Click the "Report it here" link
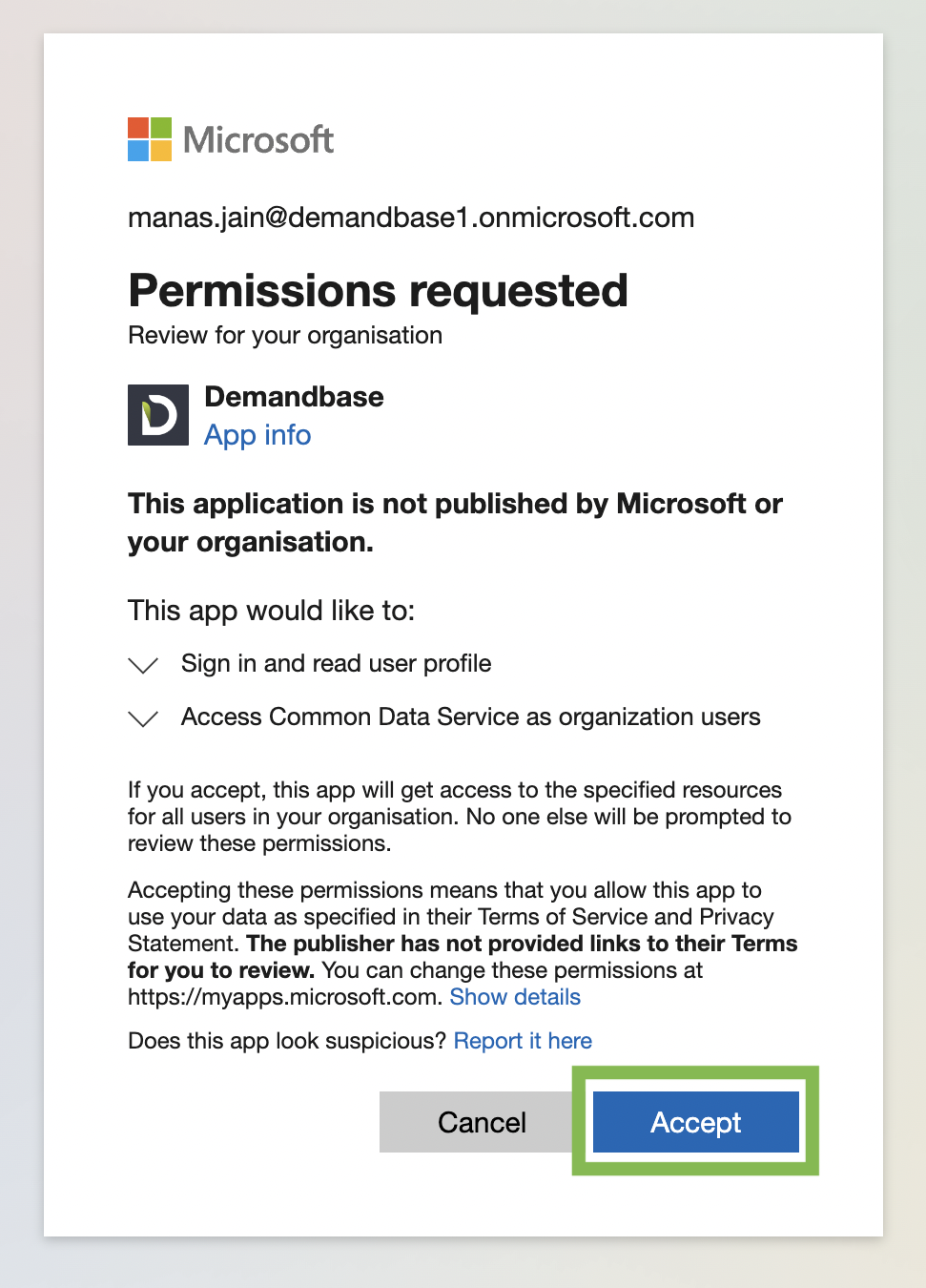926x1288 pixels. coord(523,1041)
